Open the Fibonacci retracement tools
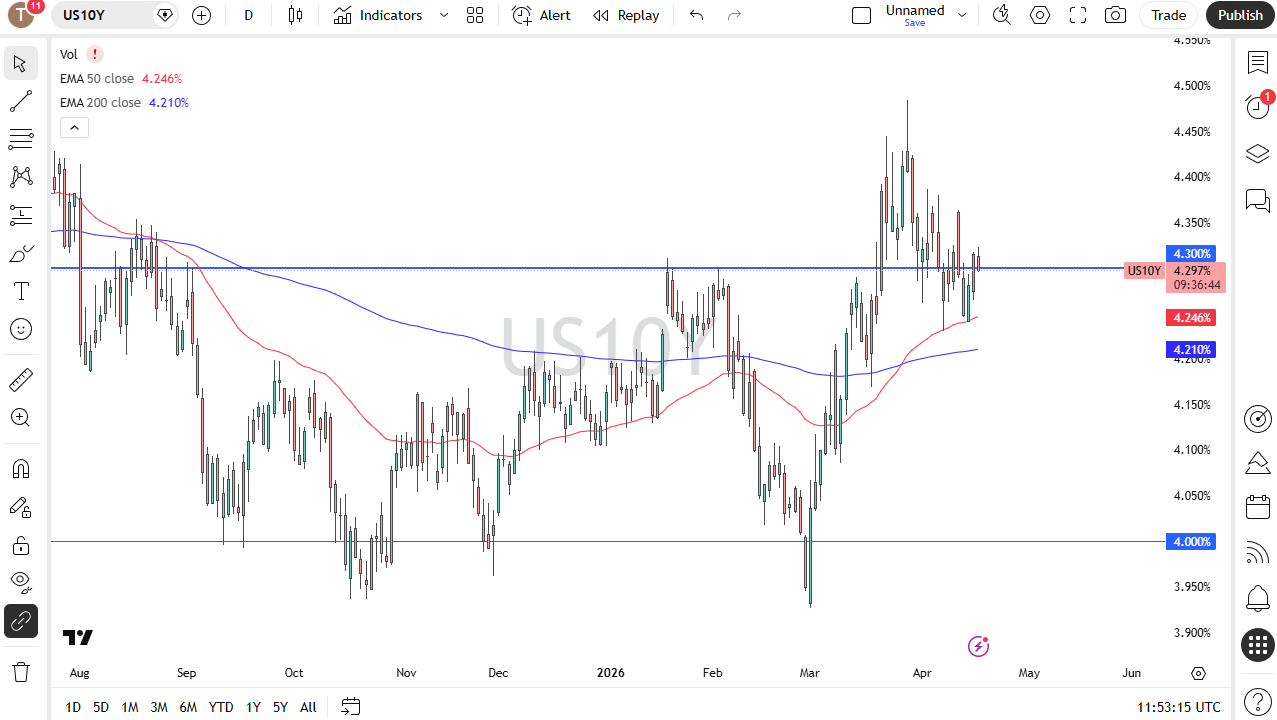 [20, 139]
